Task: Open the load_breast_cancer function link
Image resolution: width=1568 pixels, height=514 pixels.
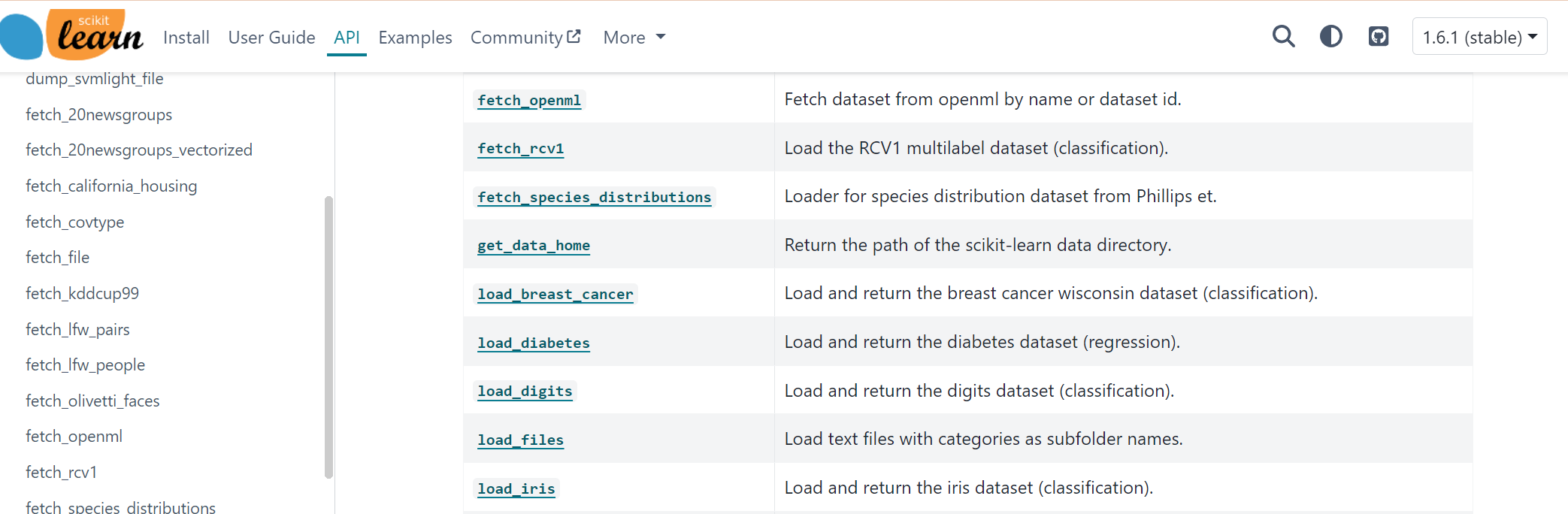Action: tap(555, 295)
